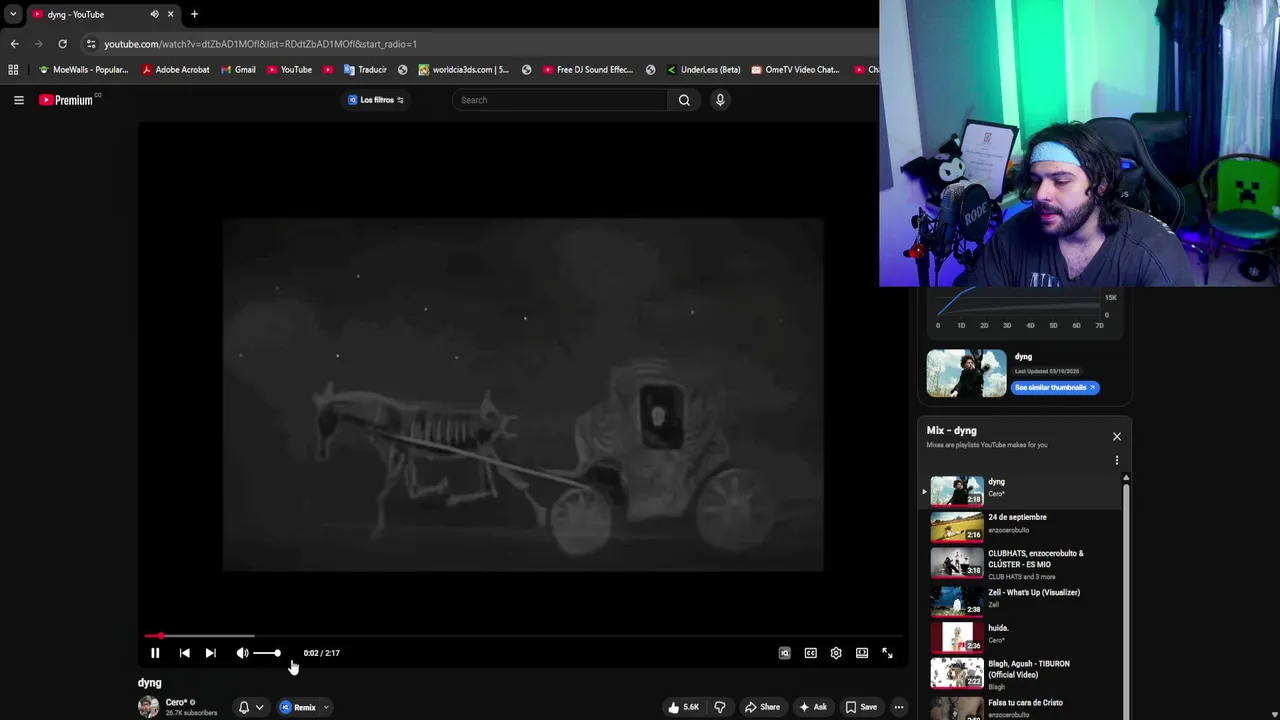Open worldcia3ds.com bookmark
Screen dimensions: 1280x720
click(x=464, y=70)
